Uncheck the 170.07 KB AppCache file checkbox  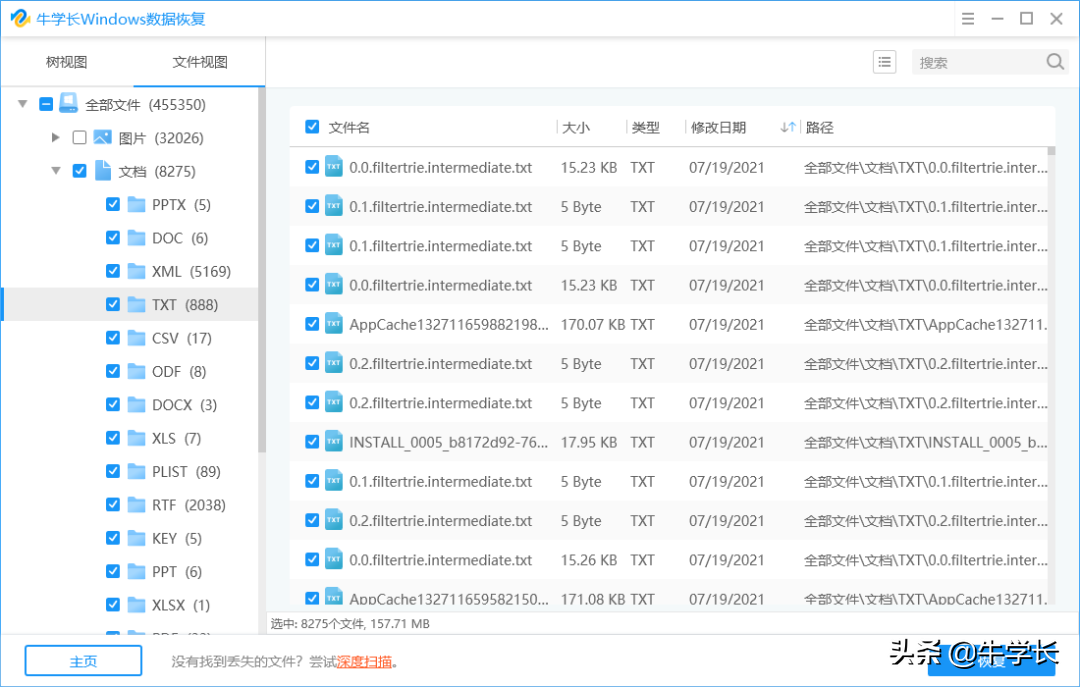click(312, 324)
